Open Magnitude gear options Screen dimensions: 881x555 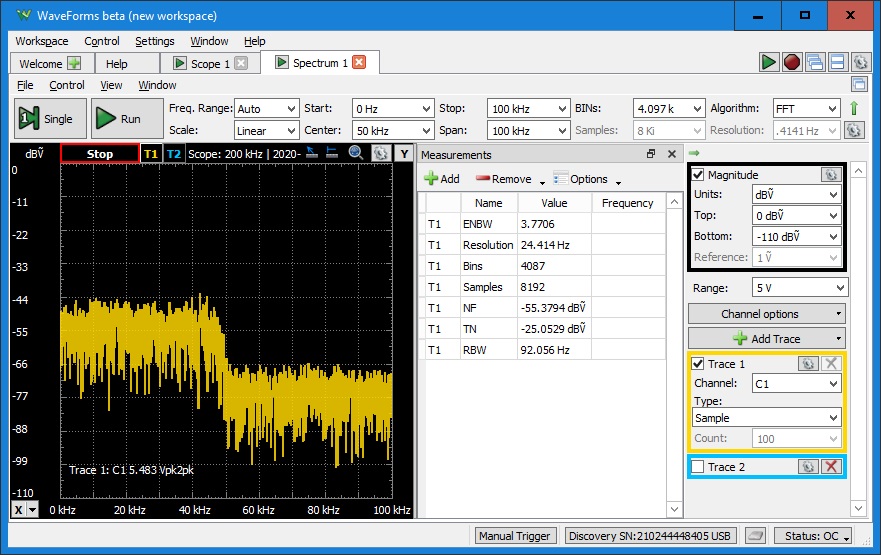(830, 175)
